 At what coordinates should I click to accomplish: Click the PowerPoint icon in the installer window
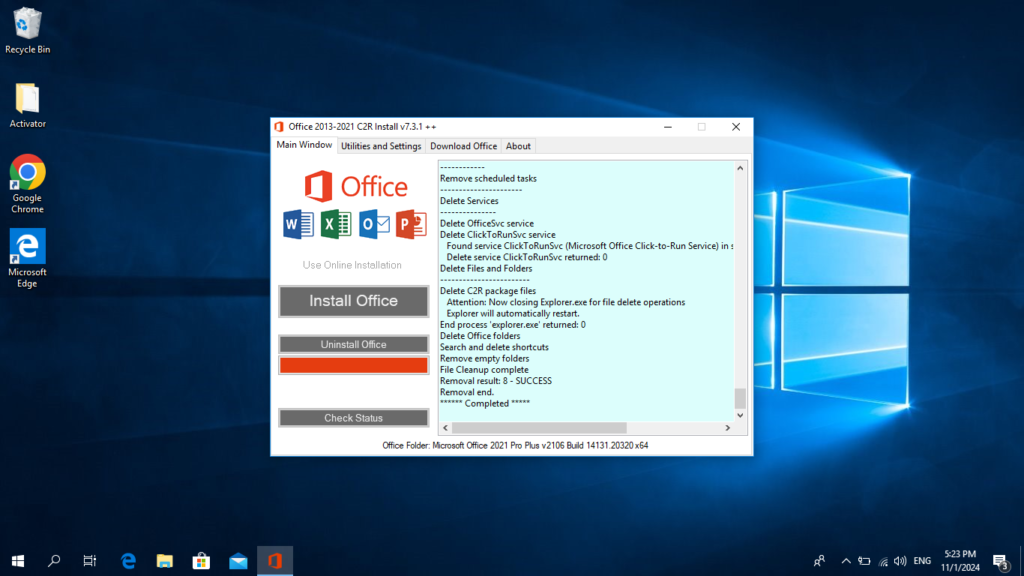coord(411,224)
